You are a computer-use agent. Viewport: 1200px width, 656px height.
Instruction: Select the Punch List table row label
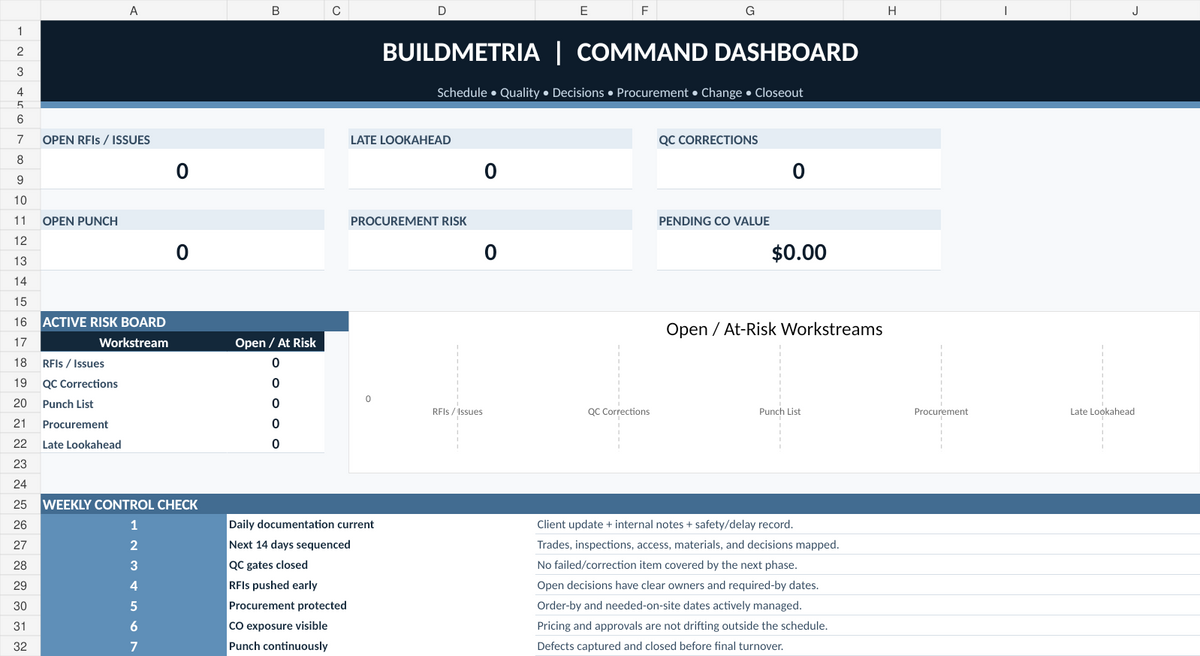[x=134, y=403]
